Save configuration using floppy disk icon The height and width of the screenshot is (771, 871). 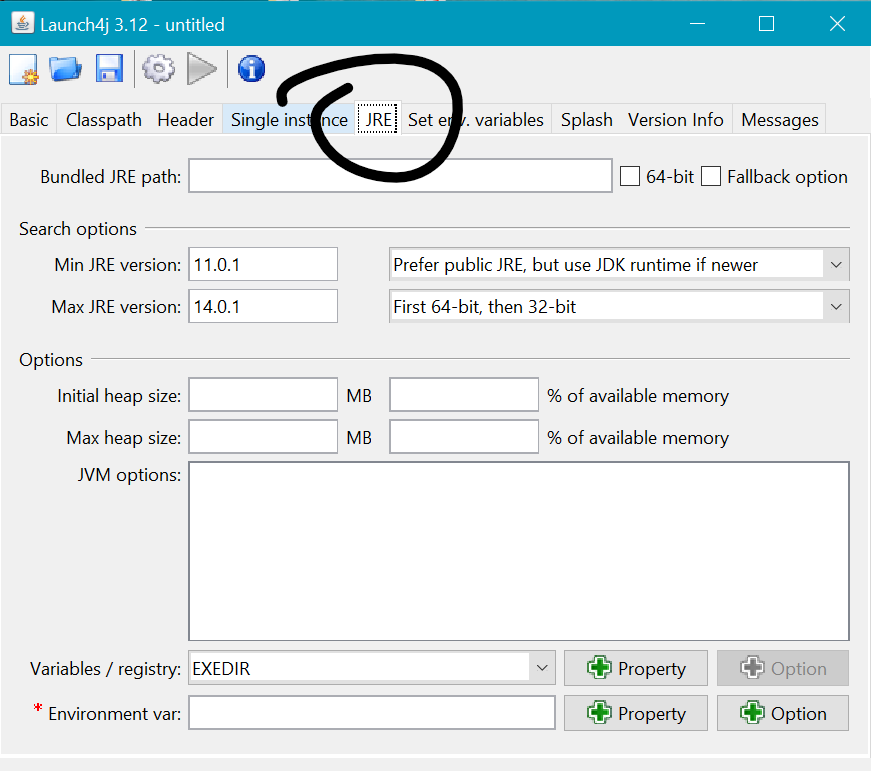pos(109,69)
